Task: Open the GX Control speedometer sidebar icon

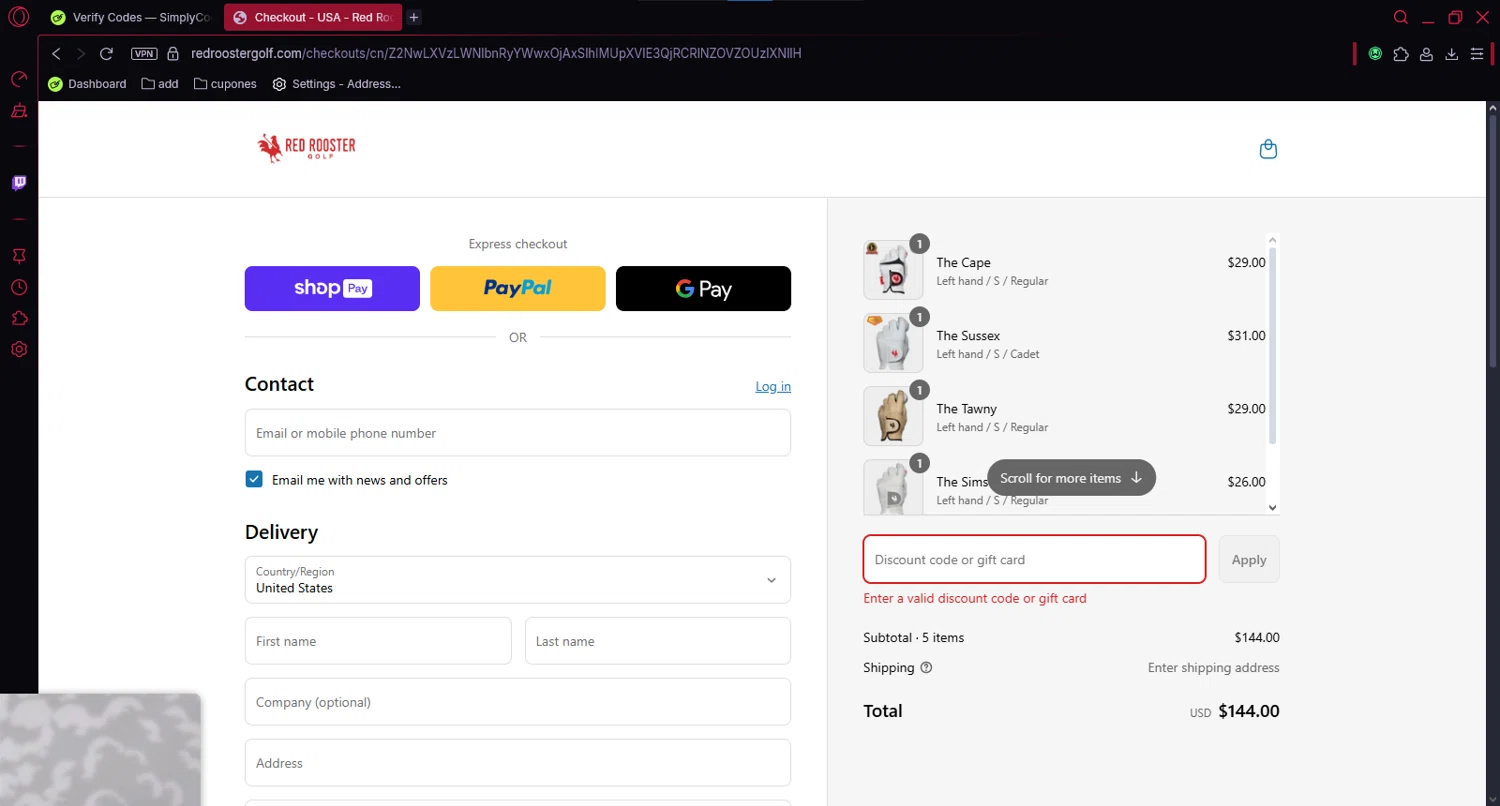Action: coord(19,79)
